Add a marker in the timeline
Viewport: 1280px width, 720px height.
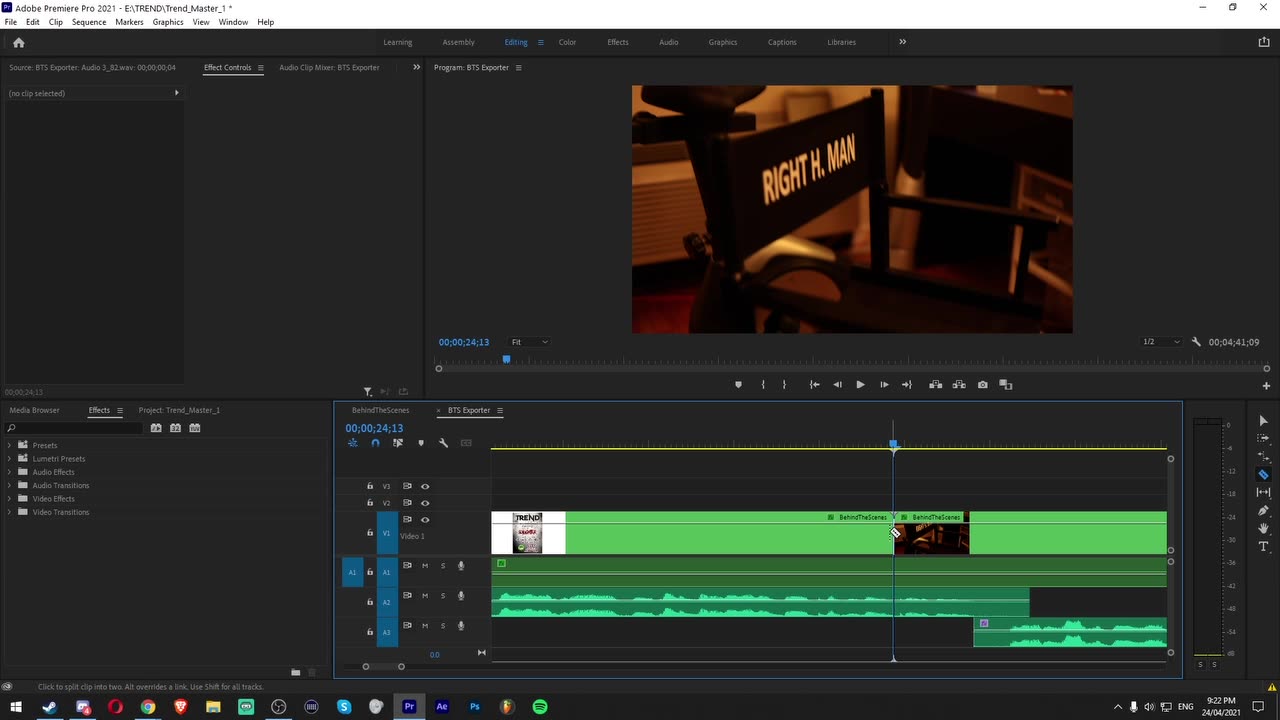pos(421,443)
